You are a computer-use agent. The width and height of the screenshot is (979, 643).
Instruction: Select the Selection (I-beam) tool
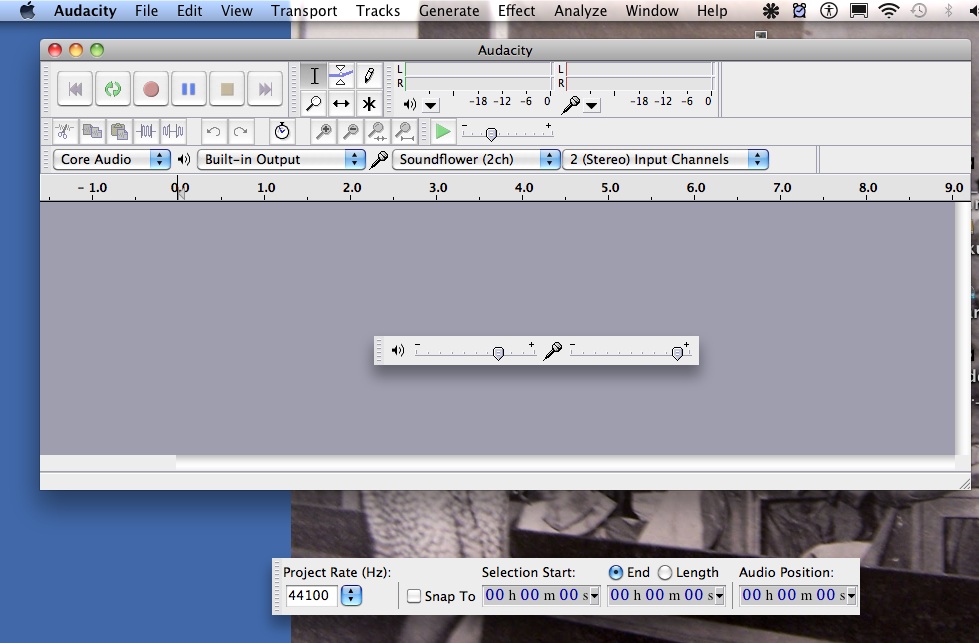coord(314,76)
